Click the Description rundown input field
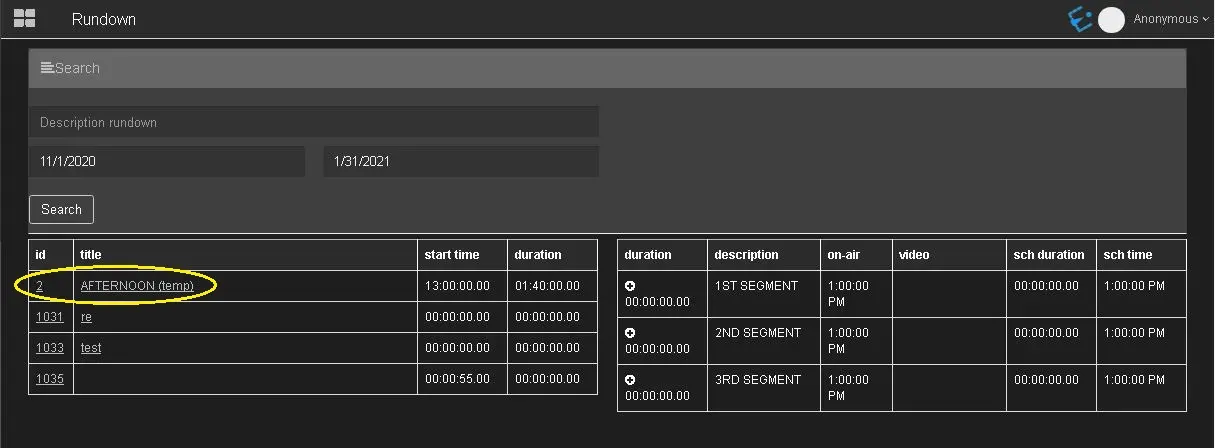This screenshot has width=1215, height=448. click(313, 122)
